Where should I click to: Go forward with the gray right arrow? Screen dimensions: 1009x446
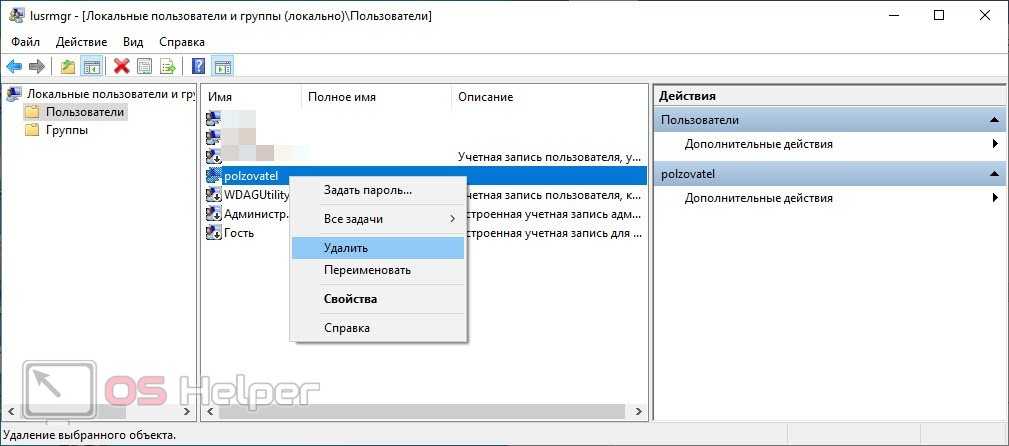click(x=37, y=66)
